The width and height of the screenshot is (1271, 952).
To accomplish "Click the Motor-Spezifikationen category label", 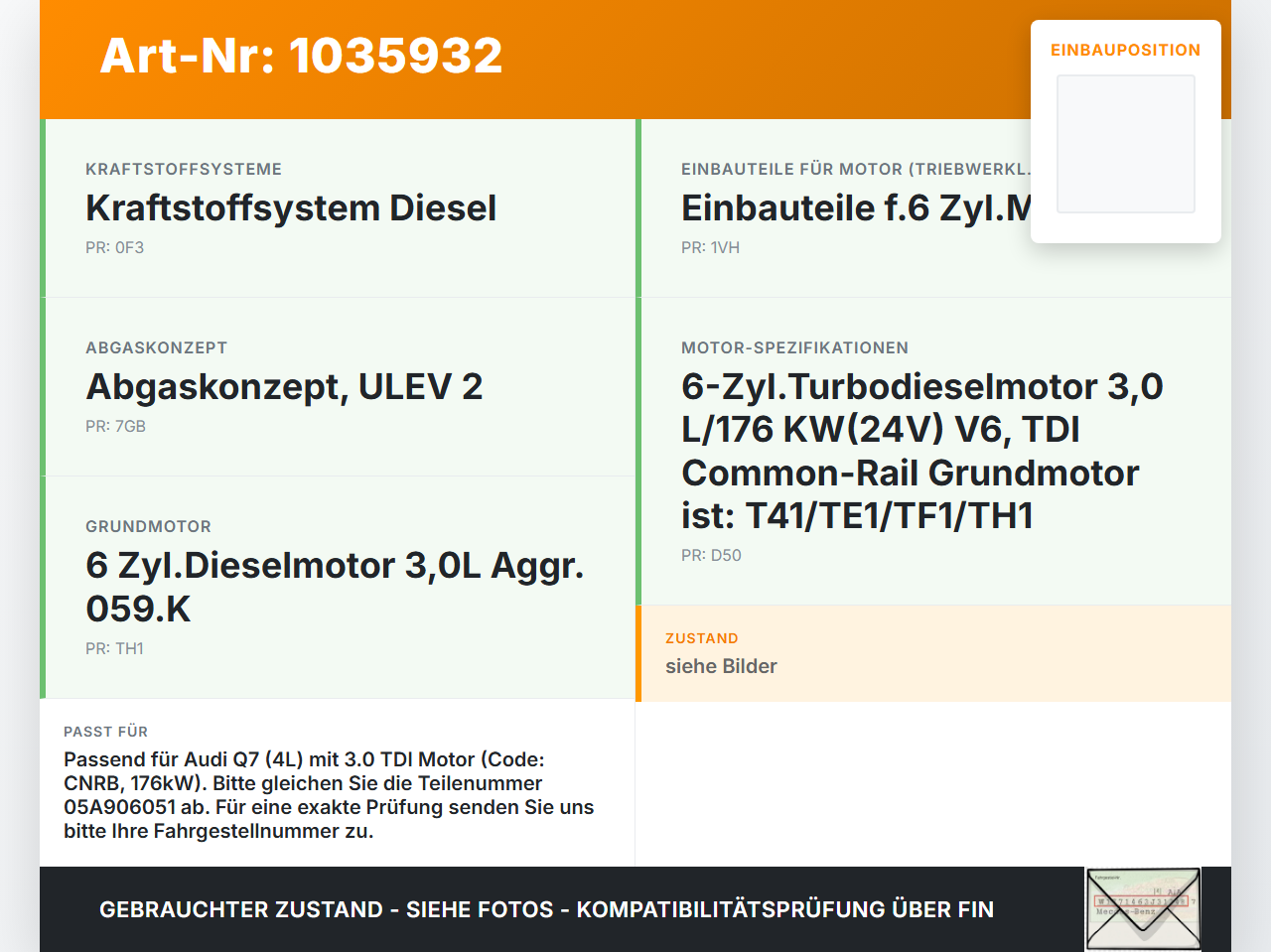I will [x=794, y=347].
